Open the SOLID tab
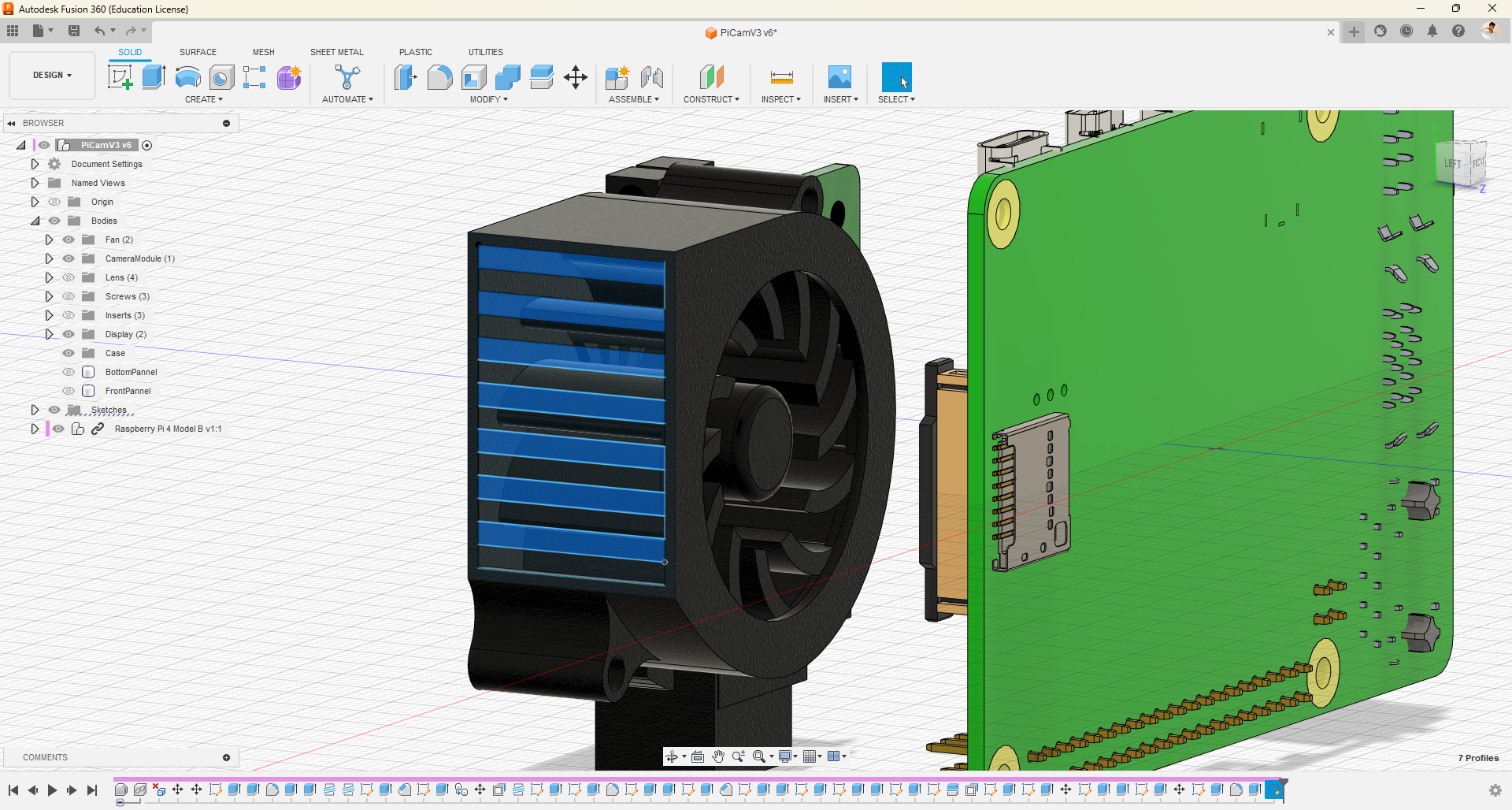Viewport: 1512px width, 810px height. [x=130, y=52]
